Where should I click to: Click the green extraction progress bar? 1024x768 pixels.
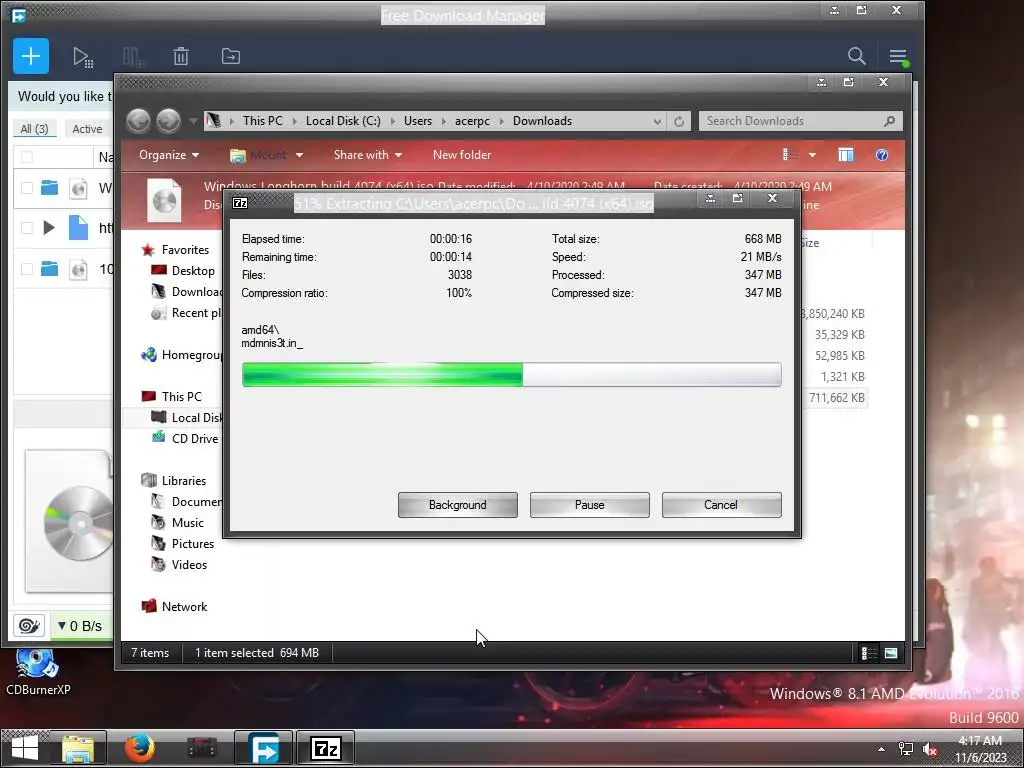[382, 375]
